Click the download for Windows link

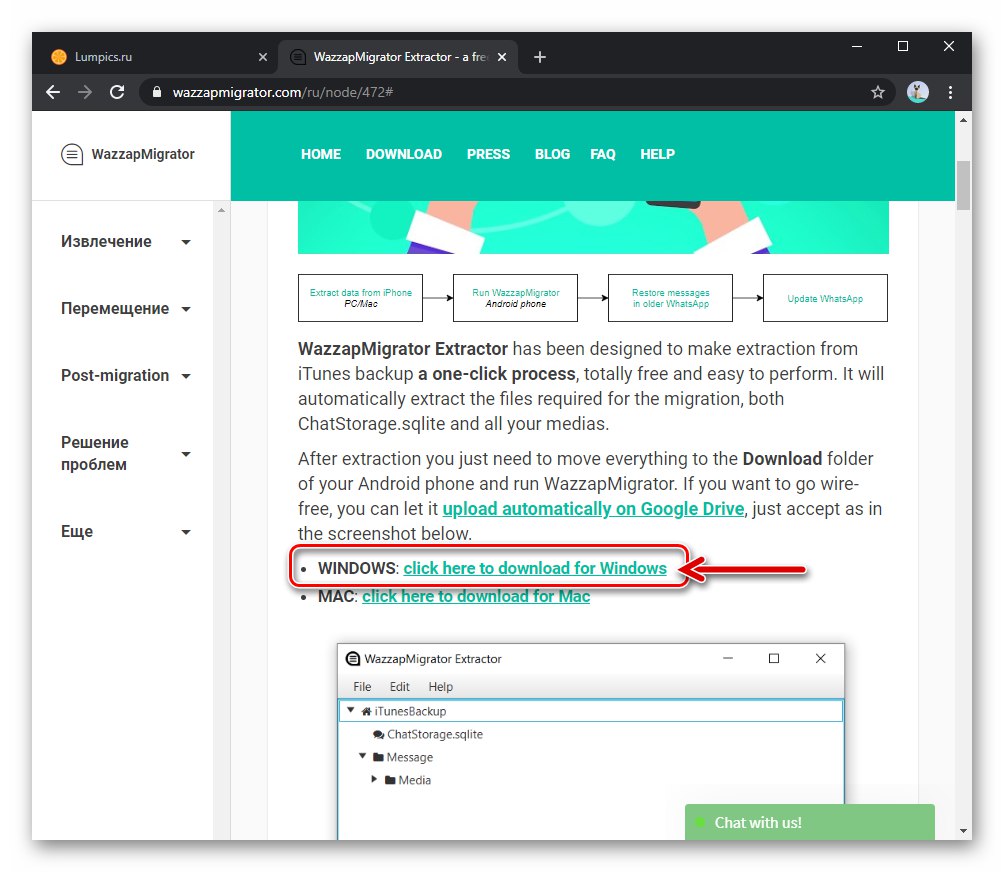[x=536, y=568]
